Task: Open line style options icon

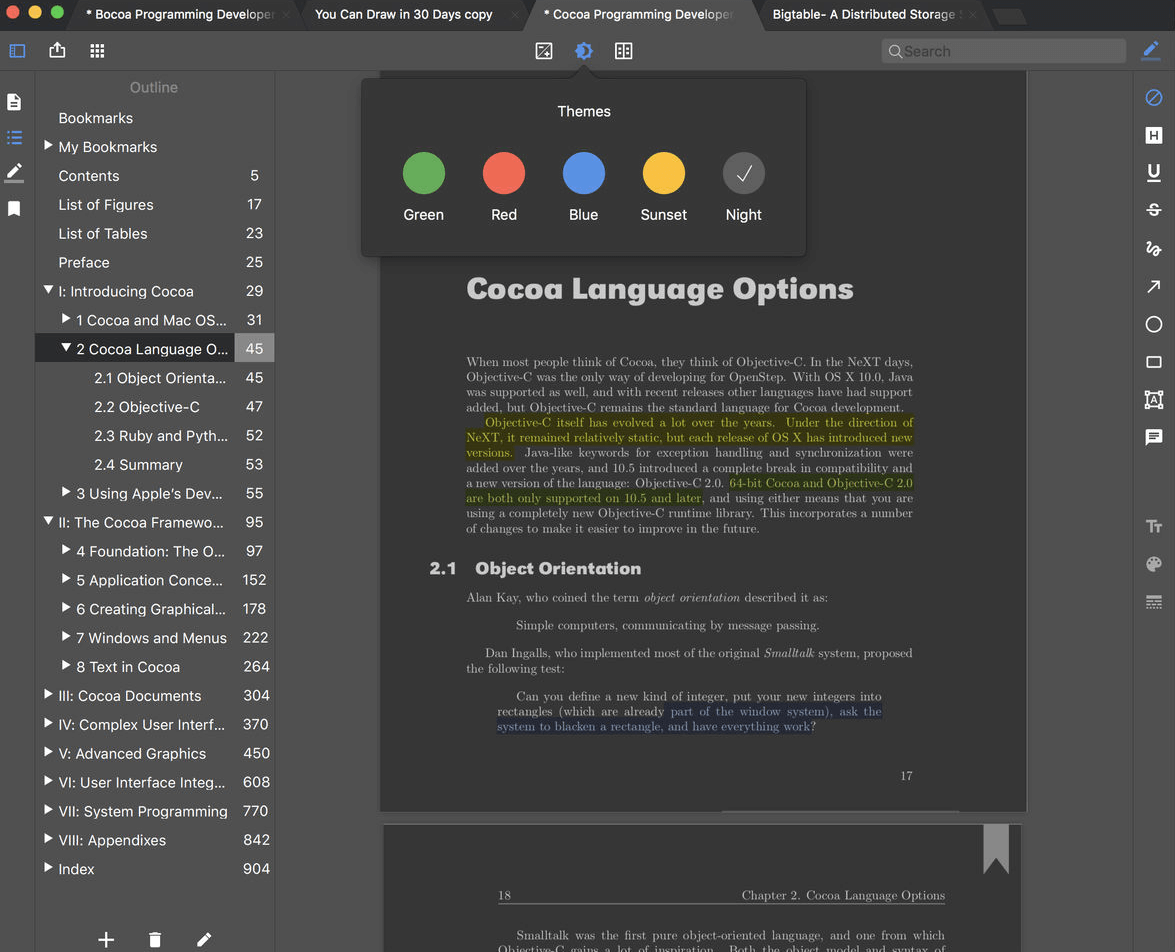Action: point(1154,602)
